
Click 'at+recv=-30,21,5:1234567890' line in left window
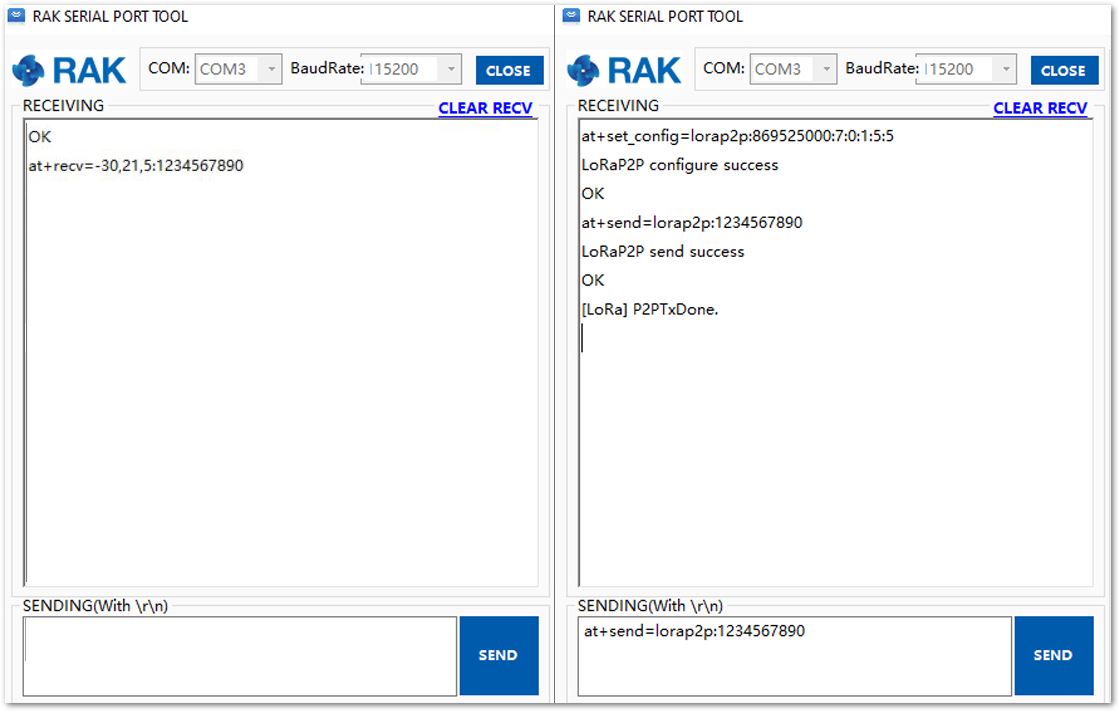[136, 166]
